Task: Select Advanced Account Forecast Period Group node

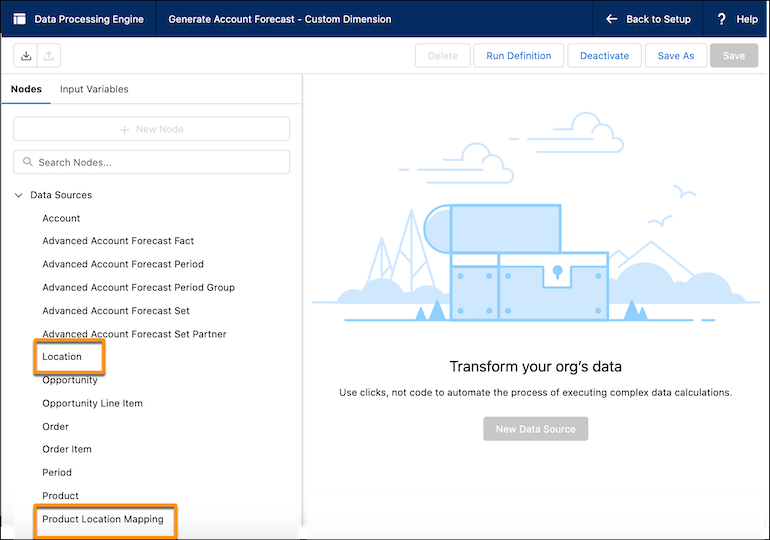Action: [x=138, y=287]
